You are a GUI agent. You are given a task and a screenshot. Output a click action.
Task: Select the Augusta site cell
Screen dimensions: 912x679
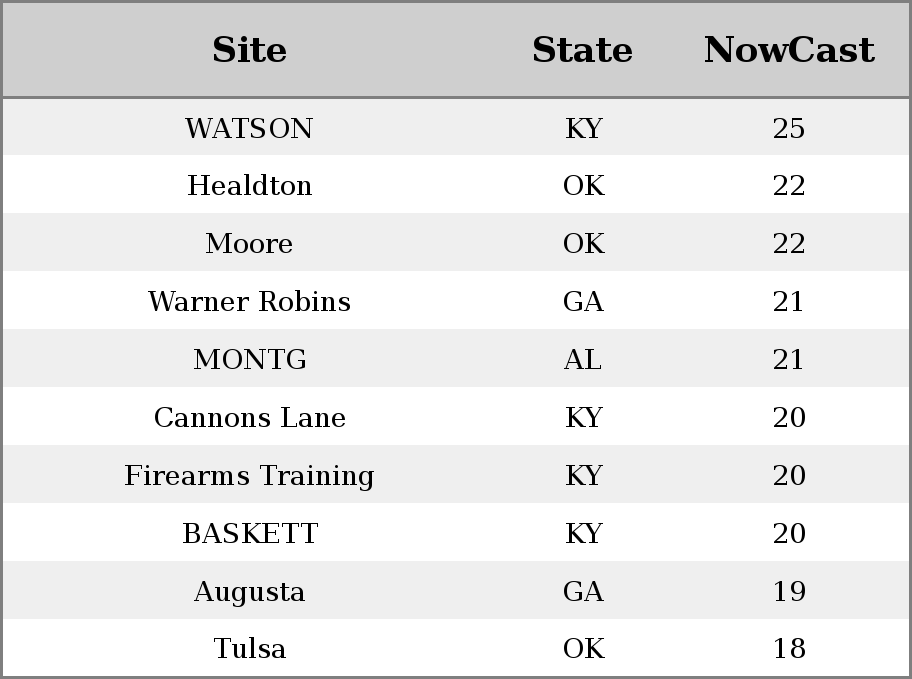pyautogui.click(x=250, y=592)
